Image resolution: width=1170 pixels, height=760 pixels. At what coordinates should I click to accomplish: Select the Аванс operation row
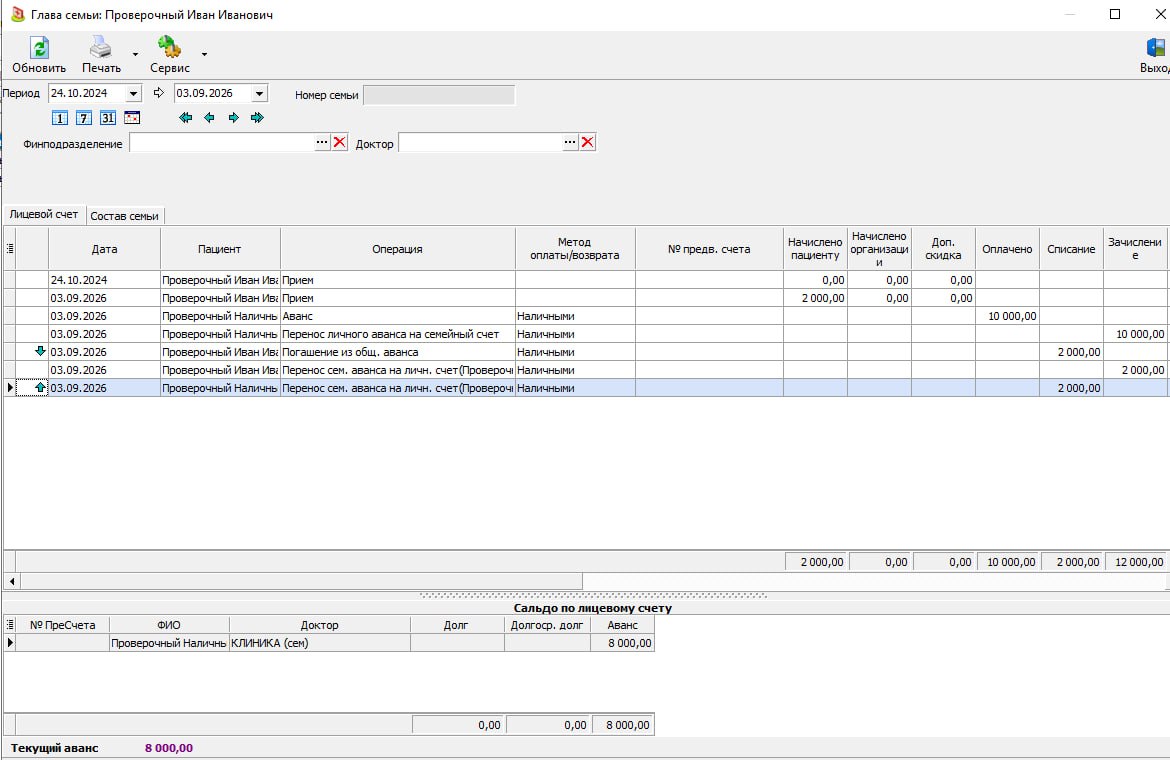coord(586,316)
